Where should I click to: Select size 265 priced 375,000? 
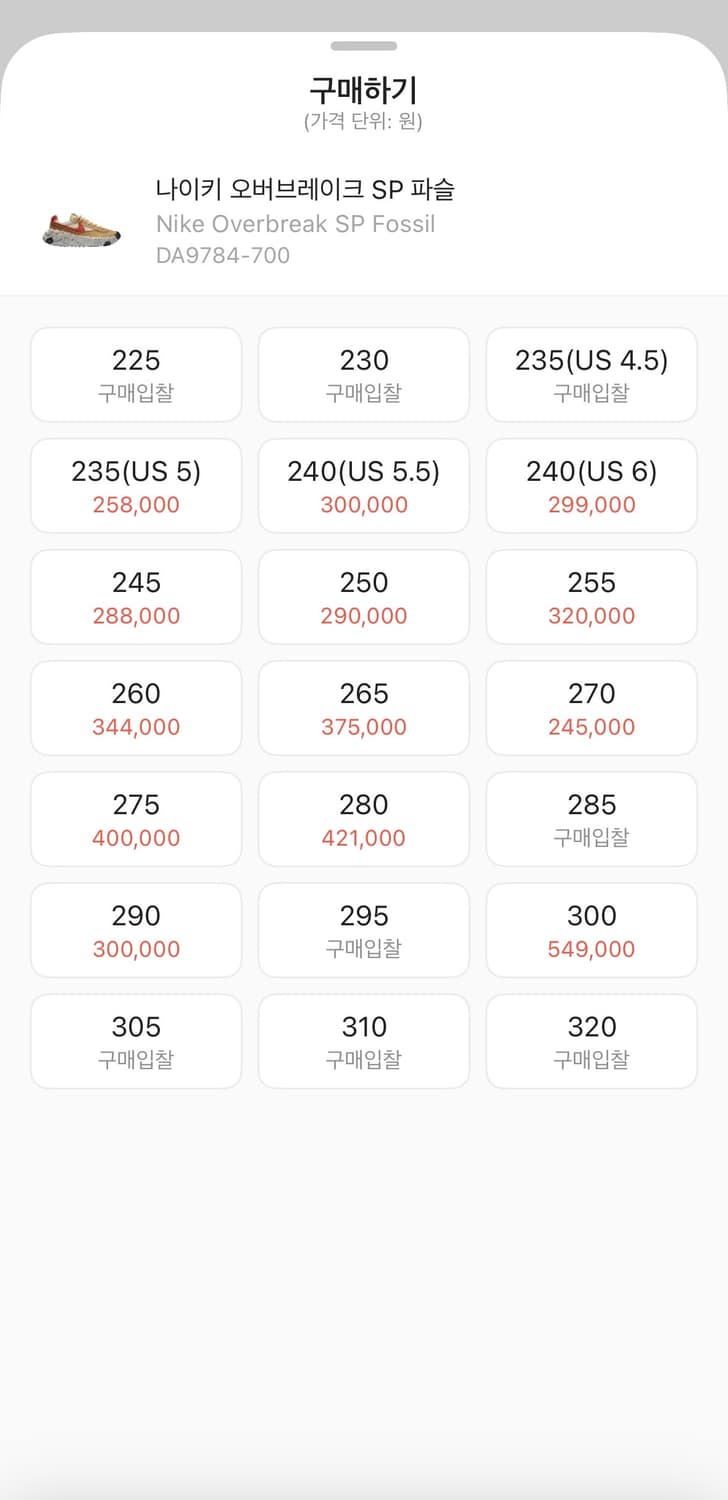pos(364,708)
